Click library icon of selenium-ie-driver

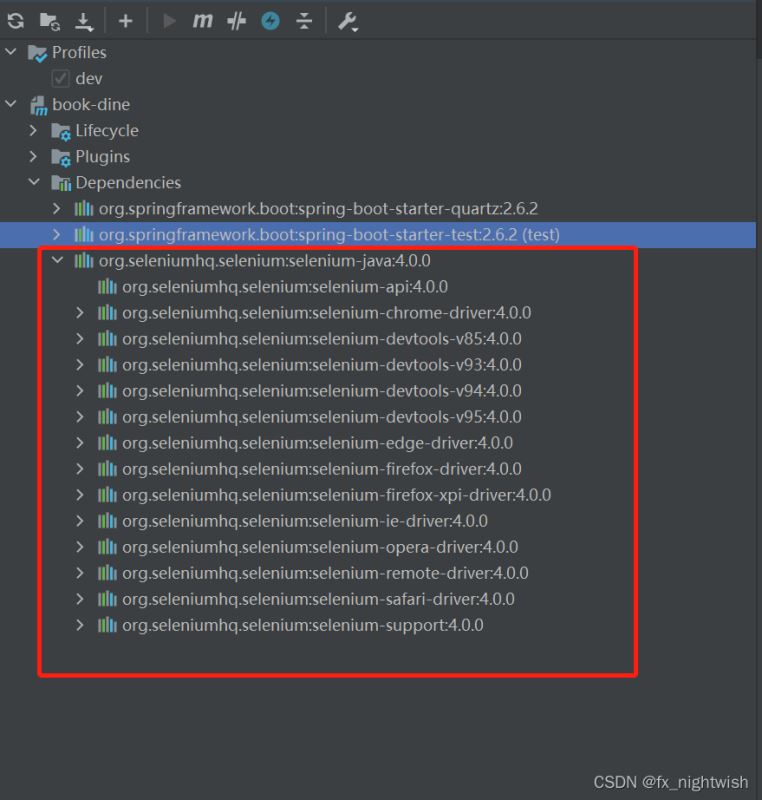point(107,521)
